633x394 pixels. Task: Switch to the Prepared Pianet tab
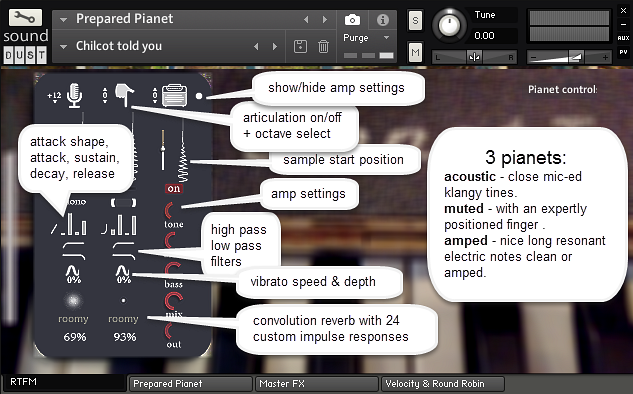click(191, 384)
